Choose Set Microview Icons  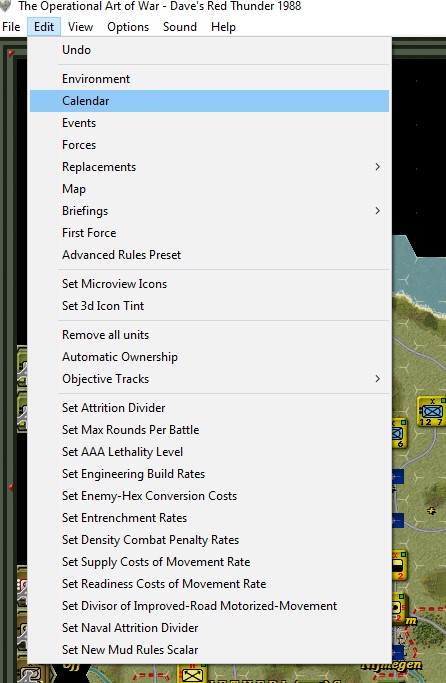tap(209, 284)
